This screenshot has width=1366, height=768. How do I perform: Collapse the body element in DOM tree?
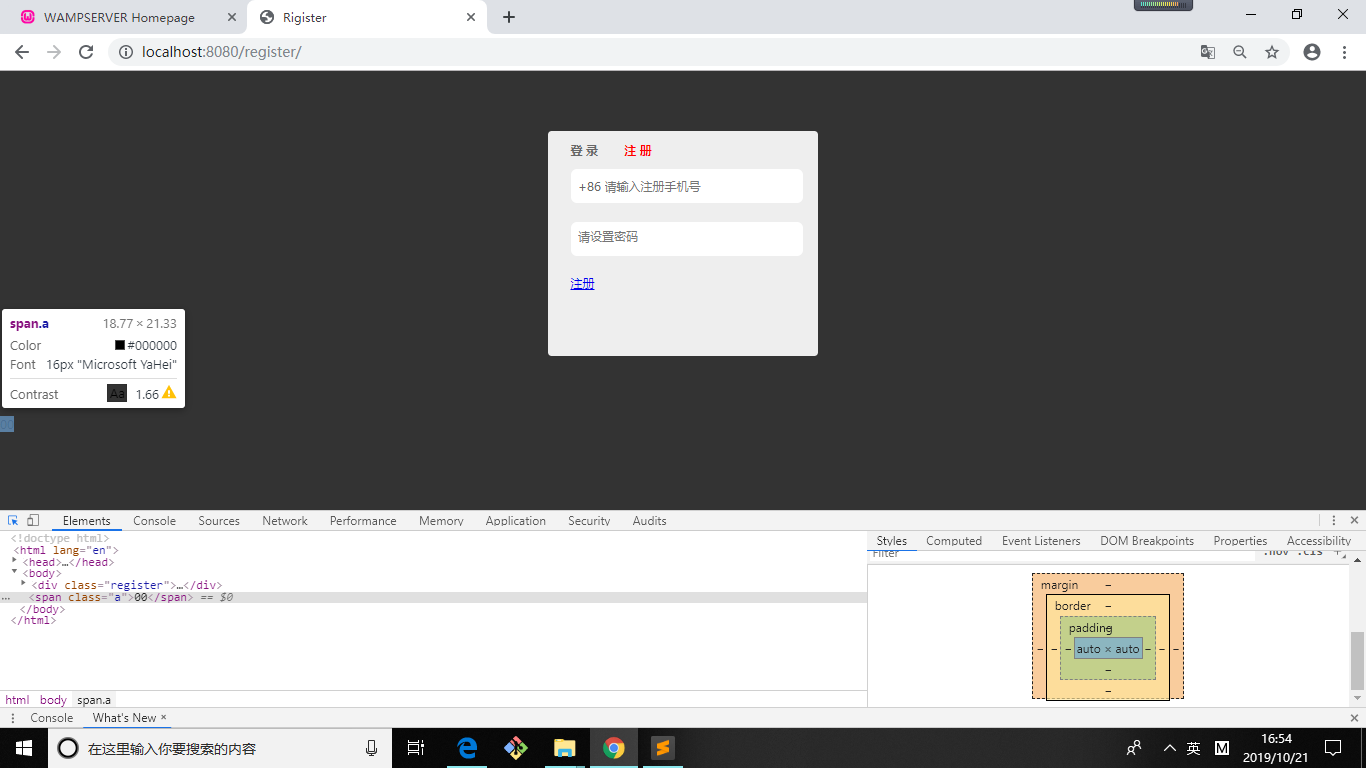[x=15, y=573]
